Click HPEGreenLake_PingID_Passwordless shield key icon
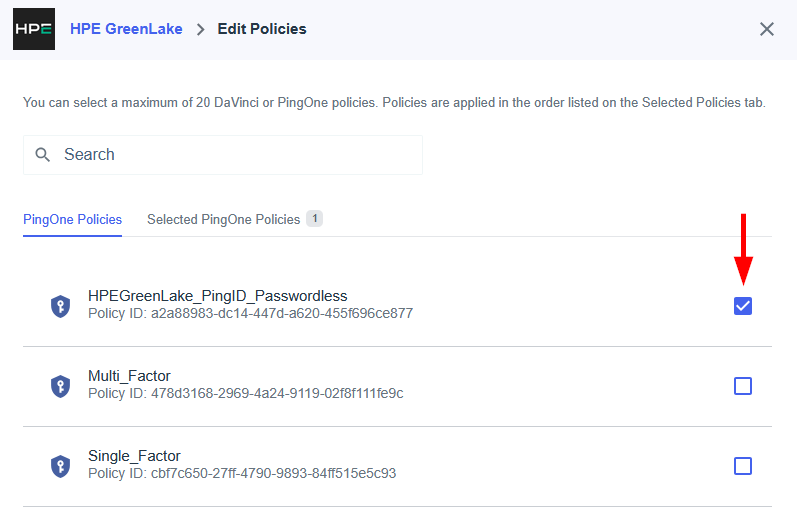Viewport: 797px width, 531px height. click(x=61, y=306)
